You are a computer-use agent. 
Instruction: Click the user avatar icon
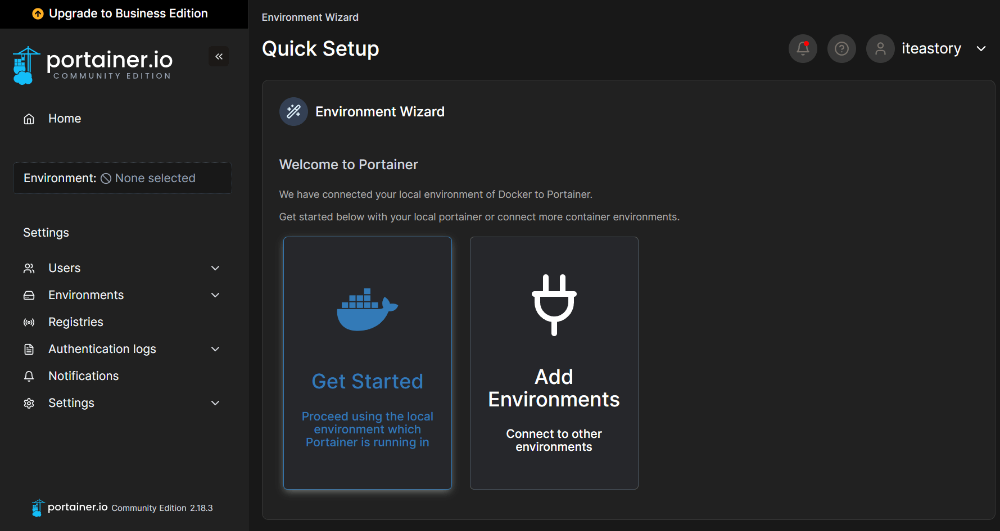880,48
